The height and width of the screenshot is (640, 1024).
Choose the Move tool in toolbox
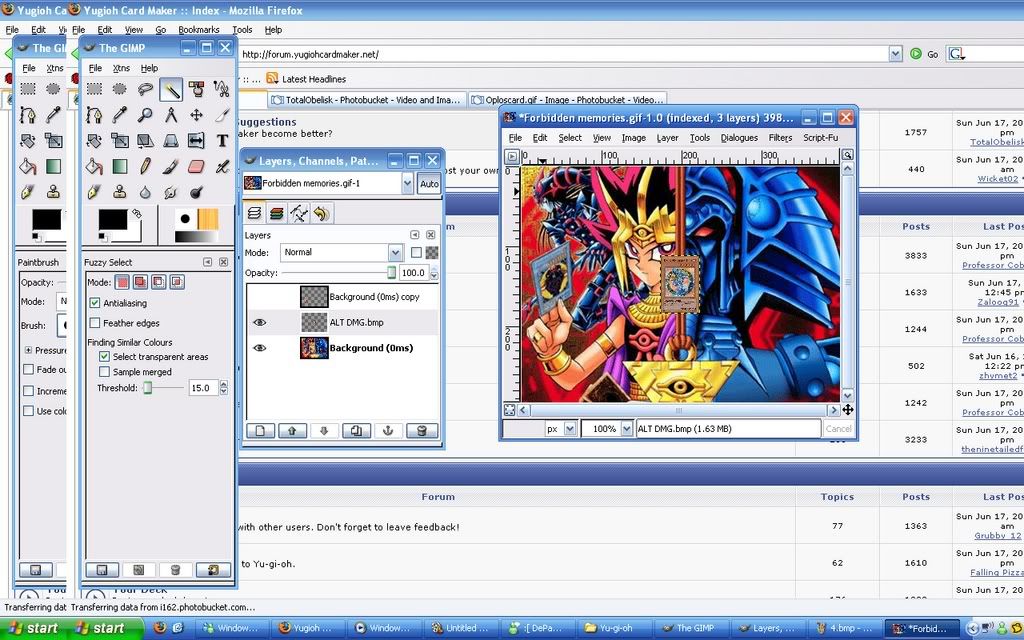196,115
